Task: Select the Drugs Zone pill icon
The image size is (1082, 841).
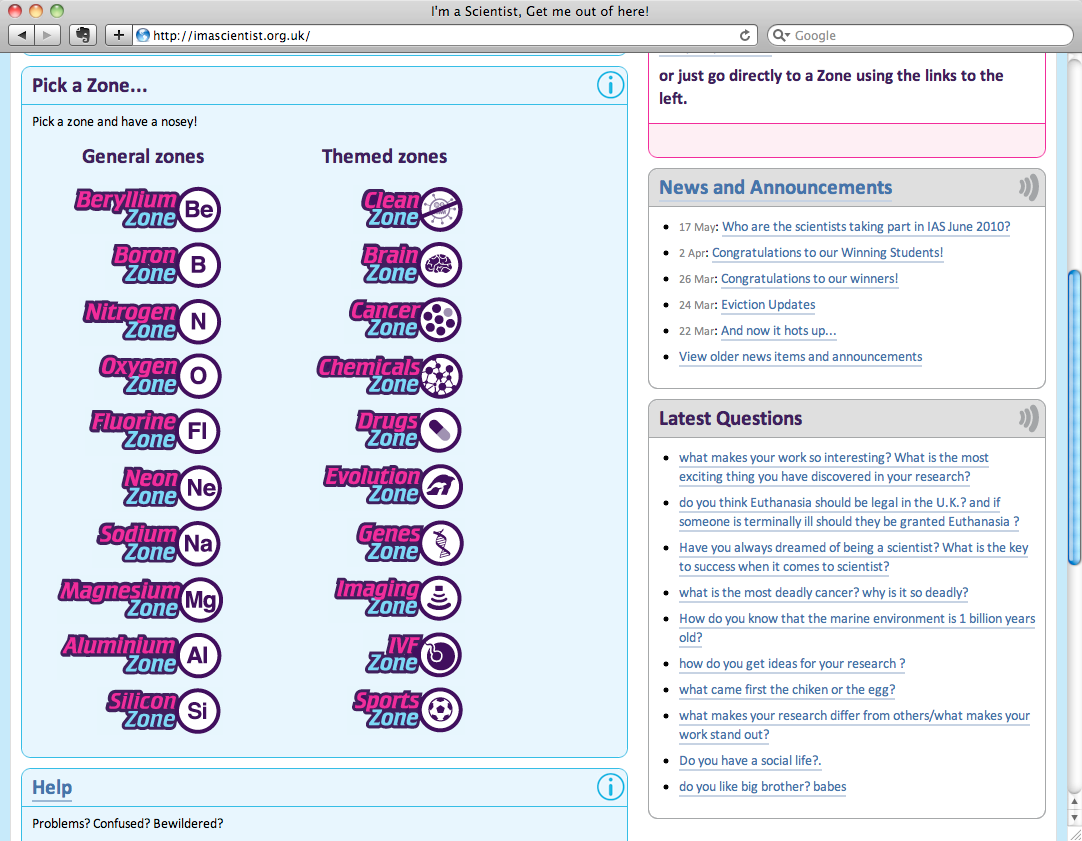Action: pyautogui.click(x=440, y=431)
